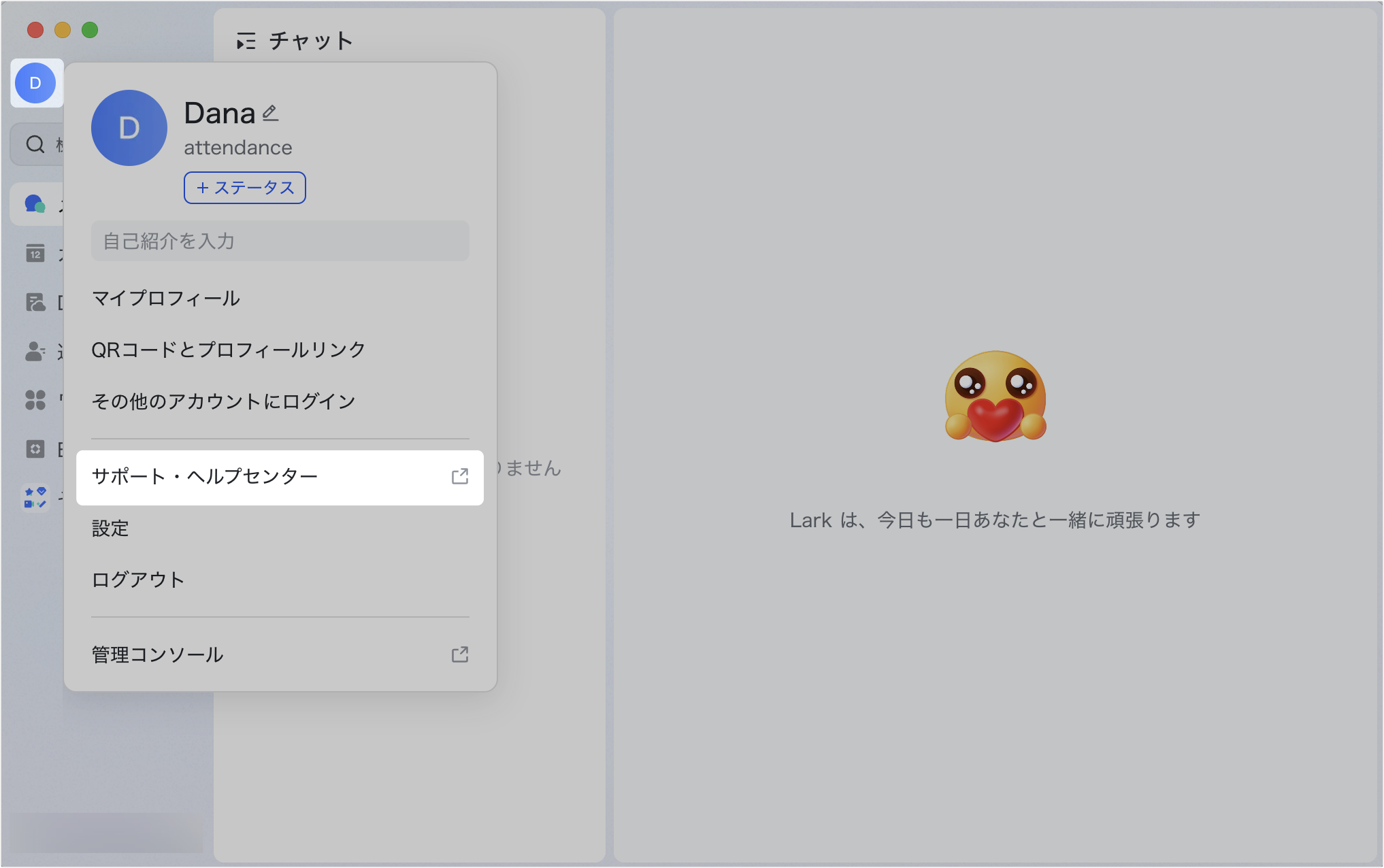Viewport: 1384px width, 868px height.
Task: Click the stickers app icon at sidebar bottom
Action: 35,497
